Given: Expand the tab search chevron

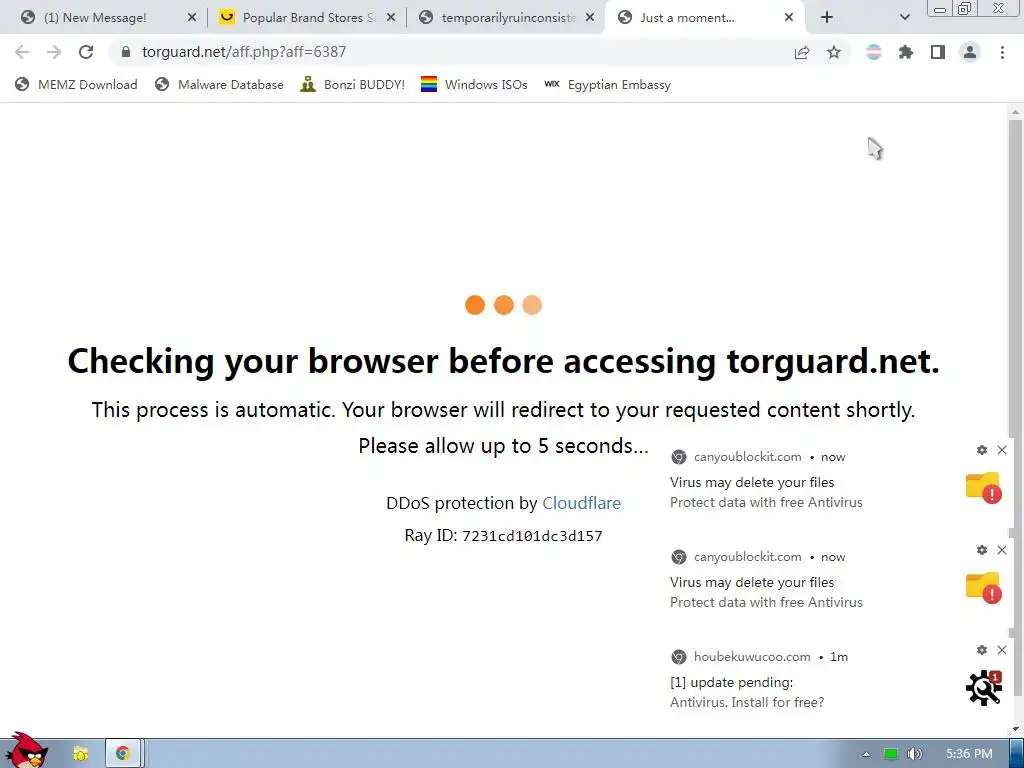Looking at the screenshot, I should click(x=904, y=18).
